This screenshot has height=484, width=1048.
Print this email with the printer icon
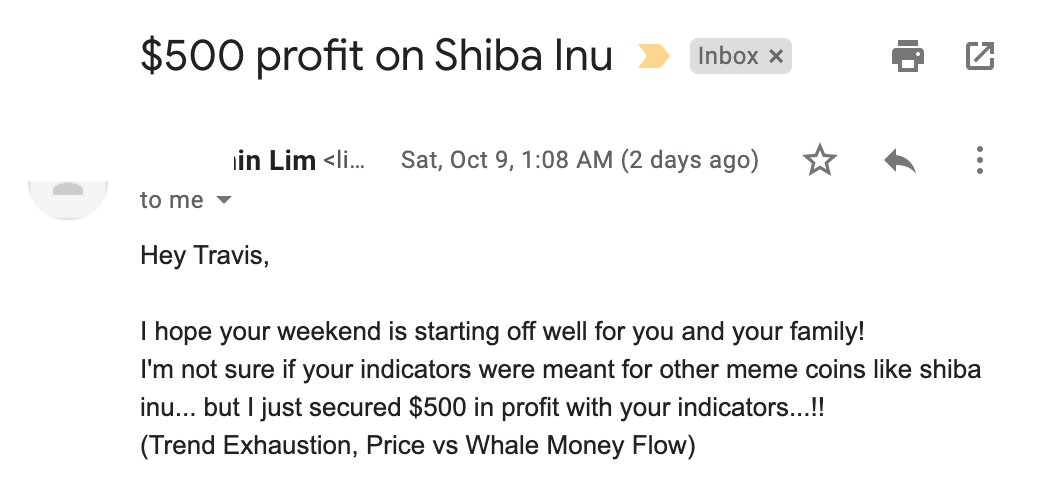pyautogui.click(x=908, y=55)
